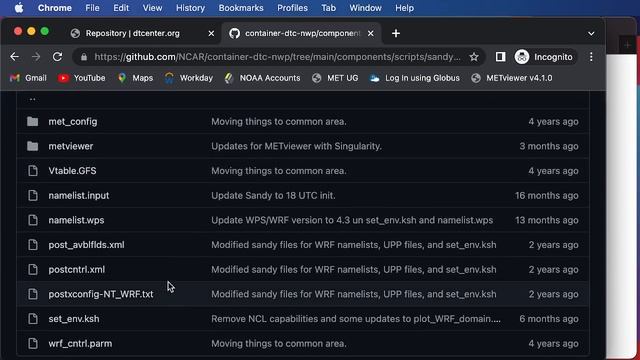Open the met_config folder

73,122
